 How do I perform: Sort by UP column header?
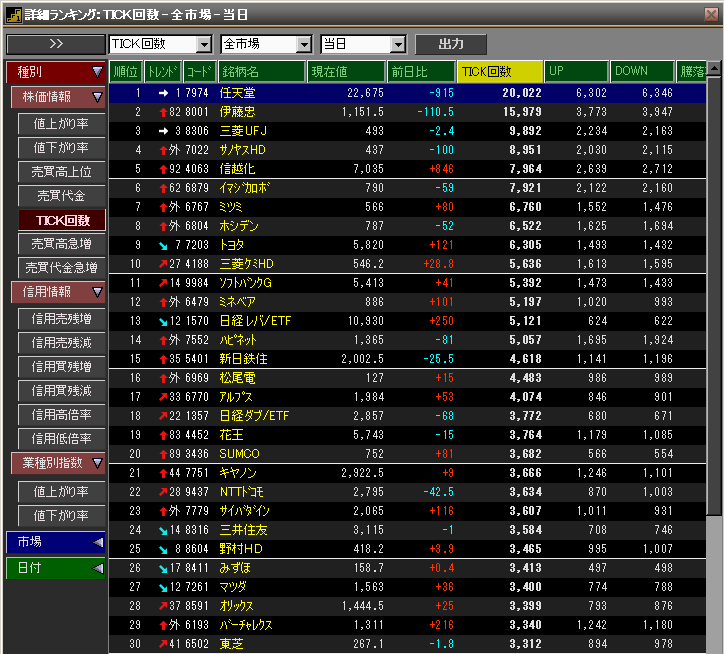[576, 72]
